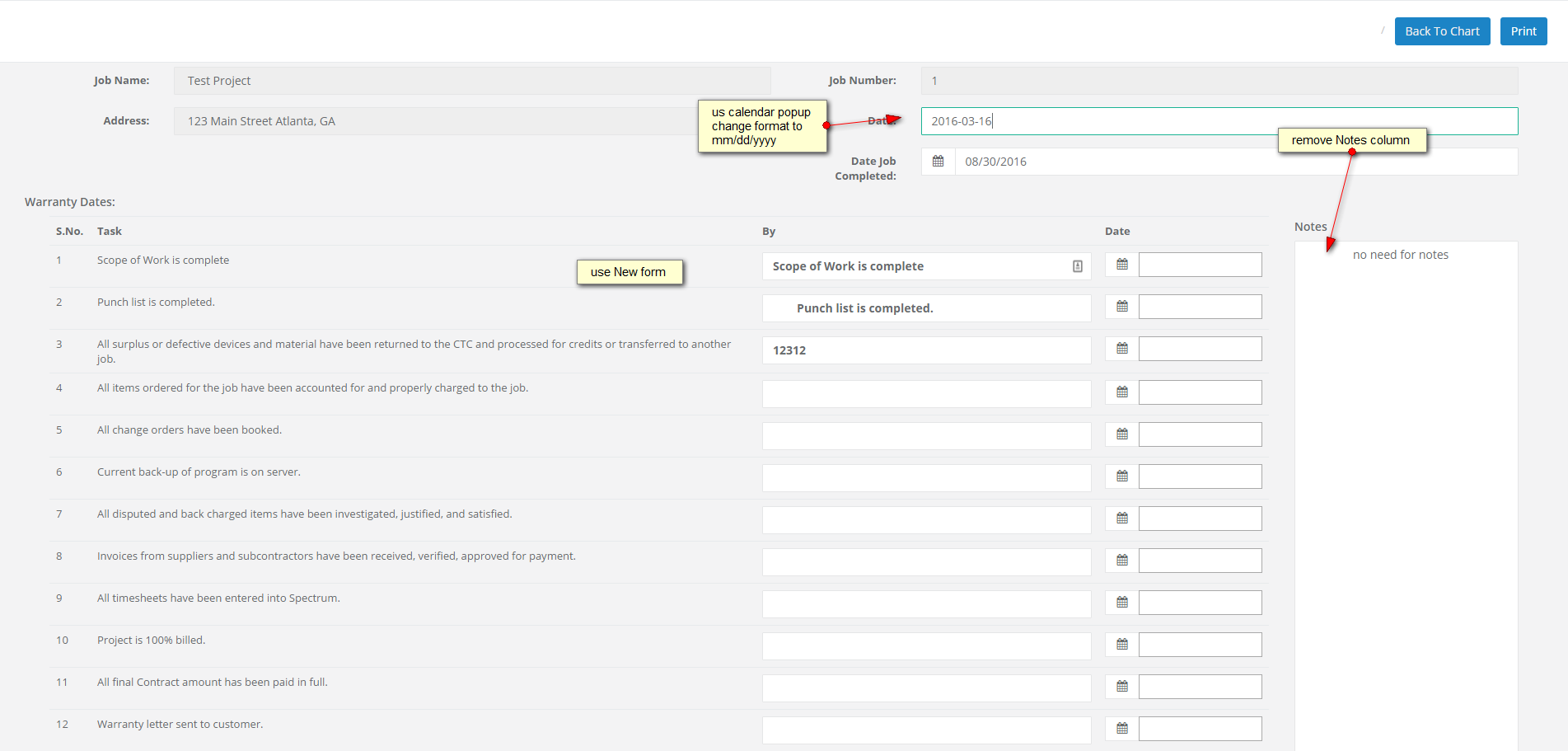Click By field for timesheets row 9
This screenshot has width=1568, height=751.
tap(926, 604)
